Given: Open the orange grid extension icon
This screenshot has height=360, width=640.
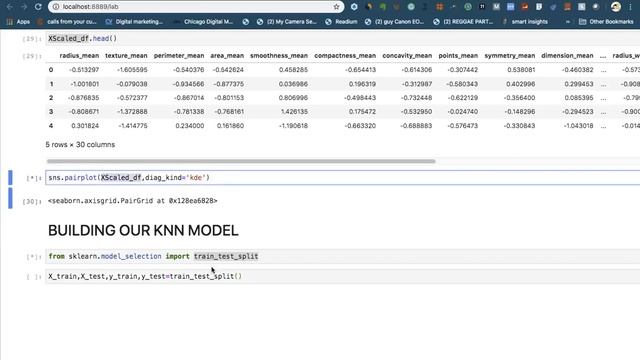Looking at the screenshot, I should [440, 7].
